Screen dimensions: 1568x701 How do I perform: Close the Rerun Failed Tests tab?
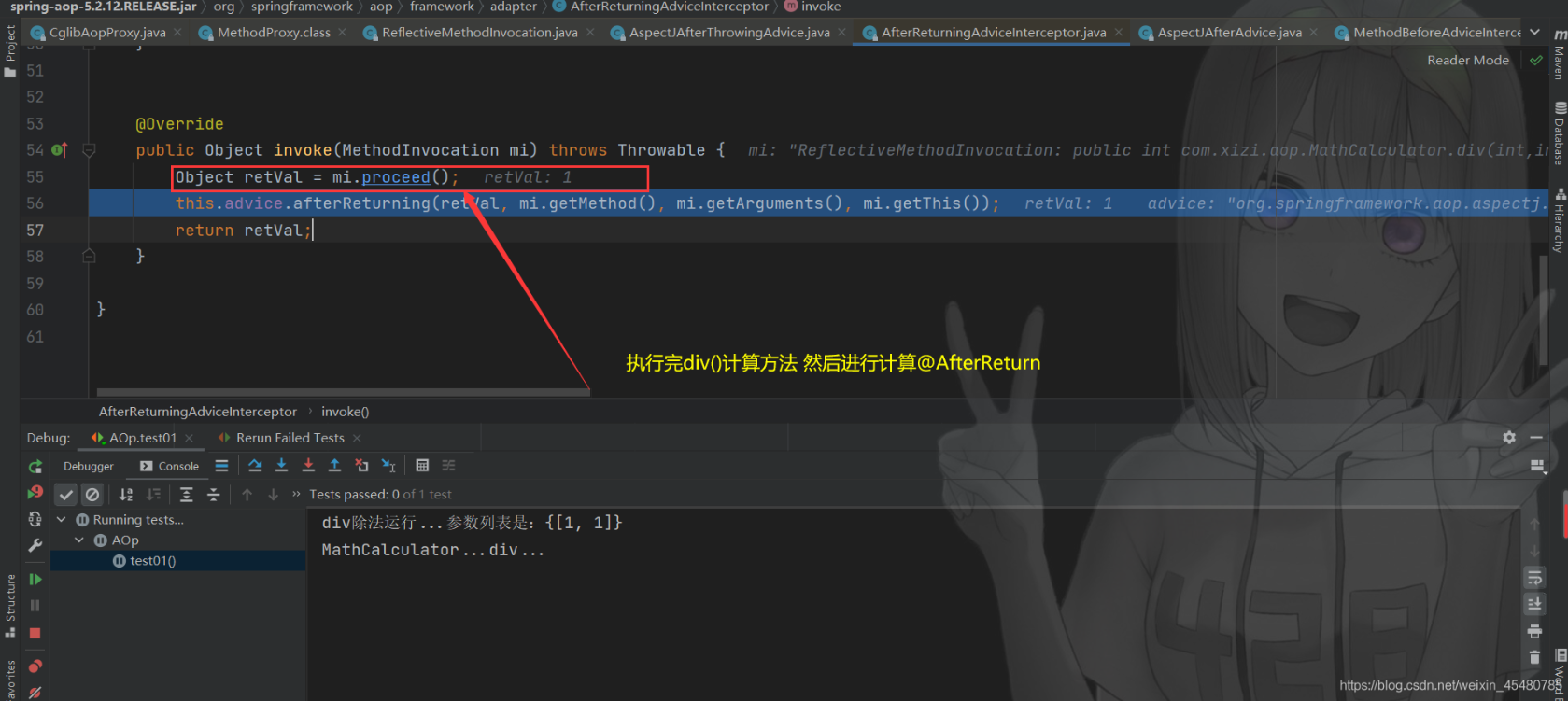tap(357, 438)
